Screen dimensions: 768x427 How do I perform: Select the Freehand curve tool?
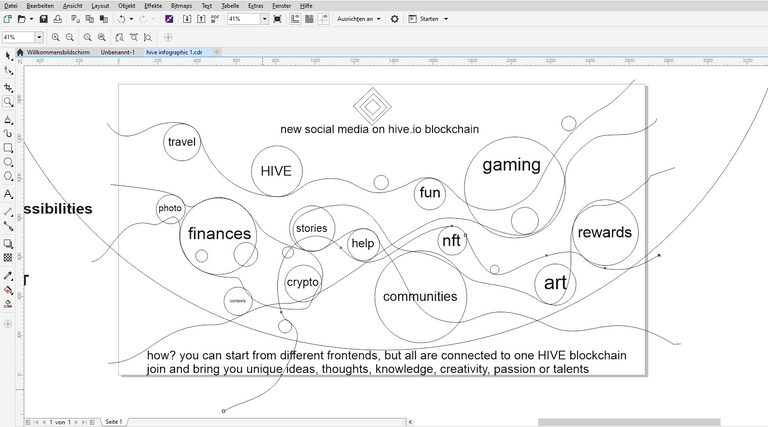[8, 134]
